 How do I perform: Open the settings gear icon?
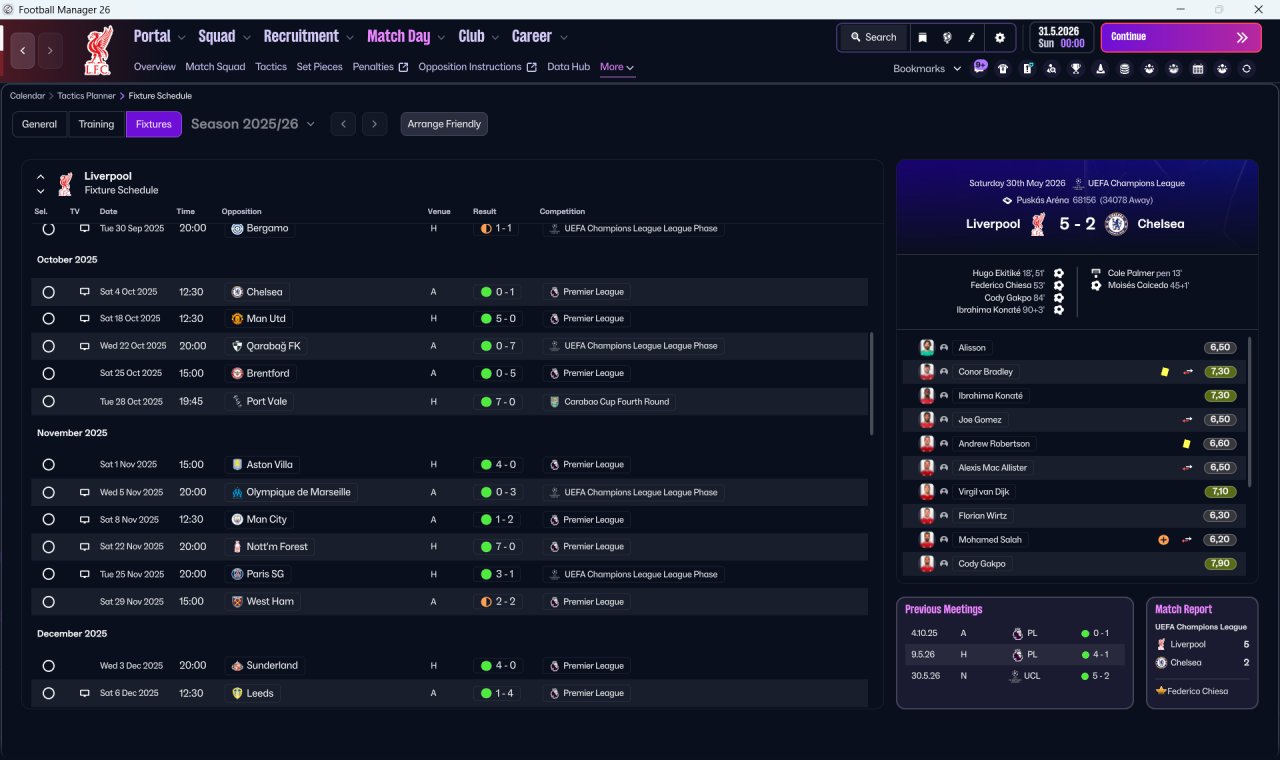coord(999,37)
